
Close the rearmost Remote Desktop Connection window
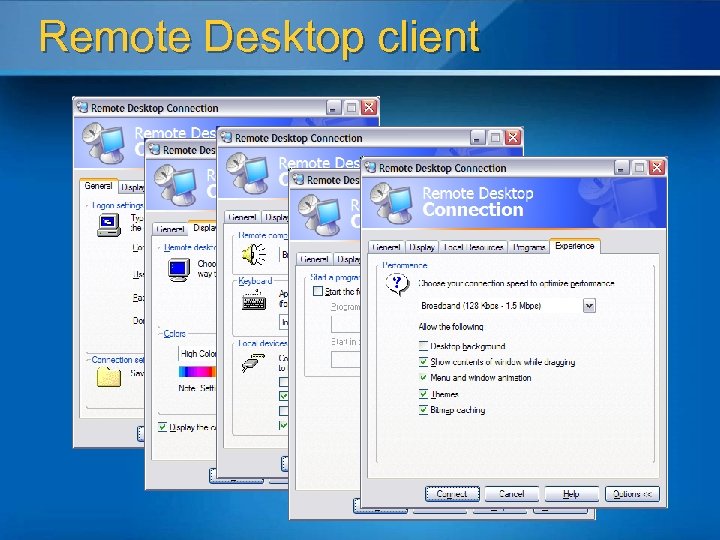click(369, 107)
